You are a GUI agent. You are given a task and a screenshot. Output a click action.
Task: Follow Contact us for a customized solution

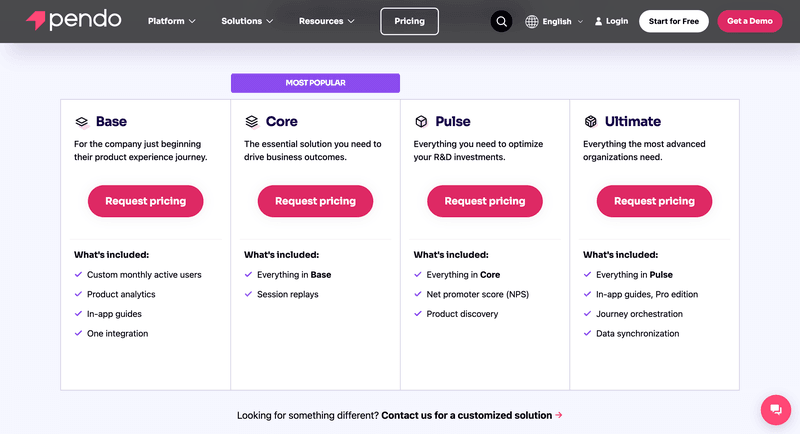click(467, 415)
